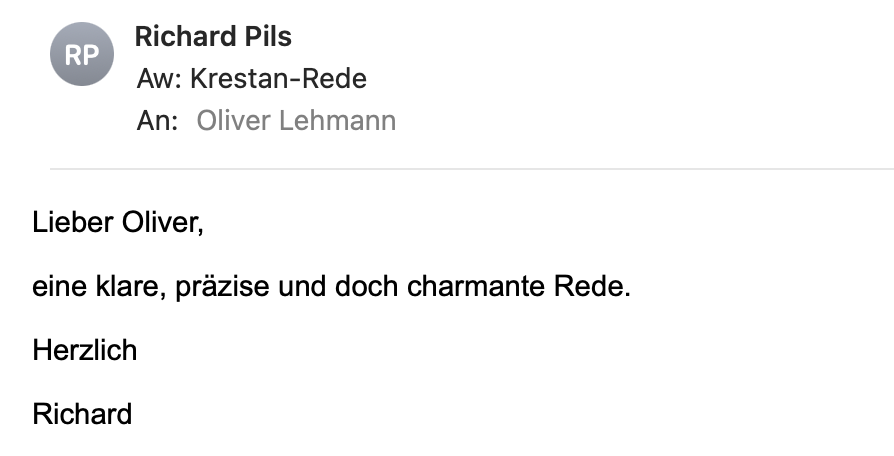Viewport: 894px width, 456px height.
Task: Click the RP sender avatar icon
Action: 81,54
